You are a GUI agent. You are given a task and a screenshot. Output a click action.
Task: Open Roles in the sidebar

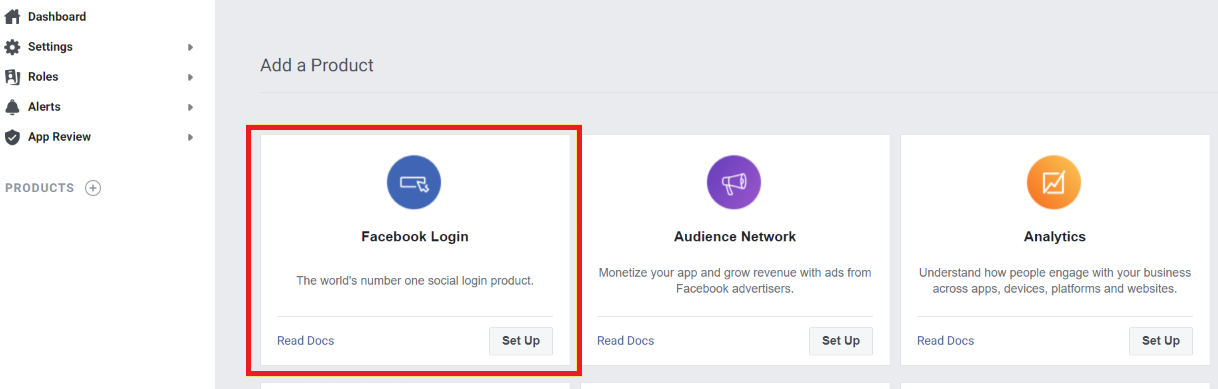pos(43,77)
